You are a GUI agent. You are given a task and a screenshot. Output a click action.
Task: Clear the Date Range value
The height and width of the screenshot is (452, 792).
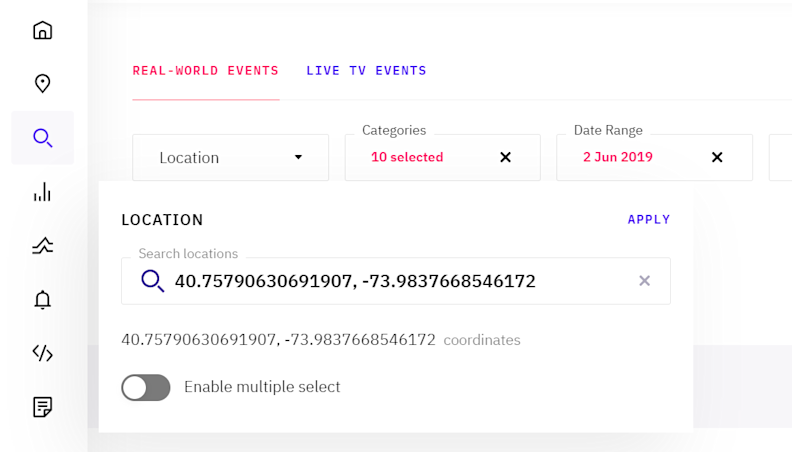(x=717, y=157)
